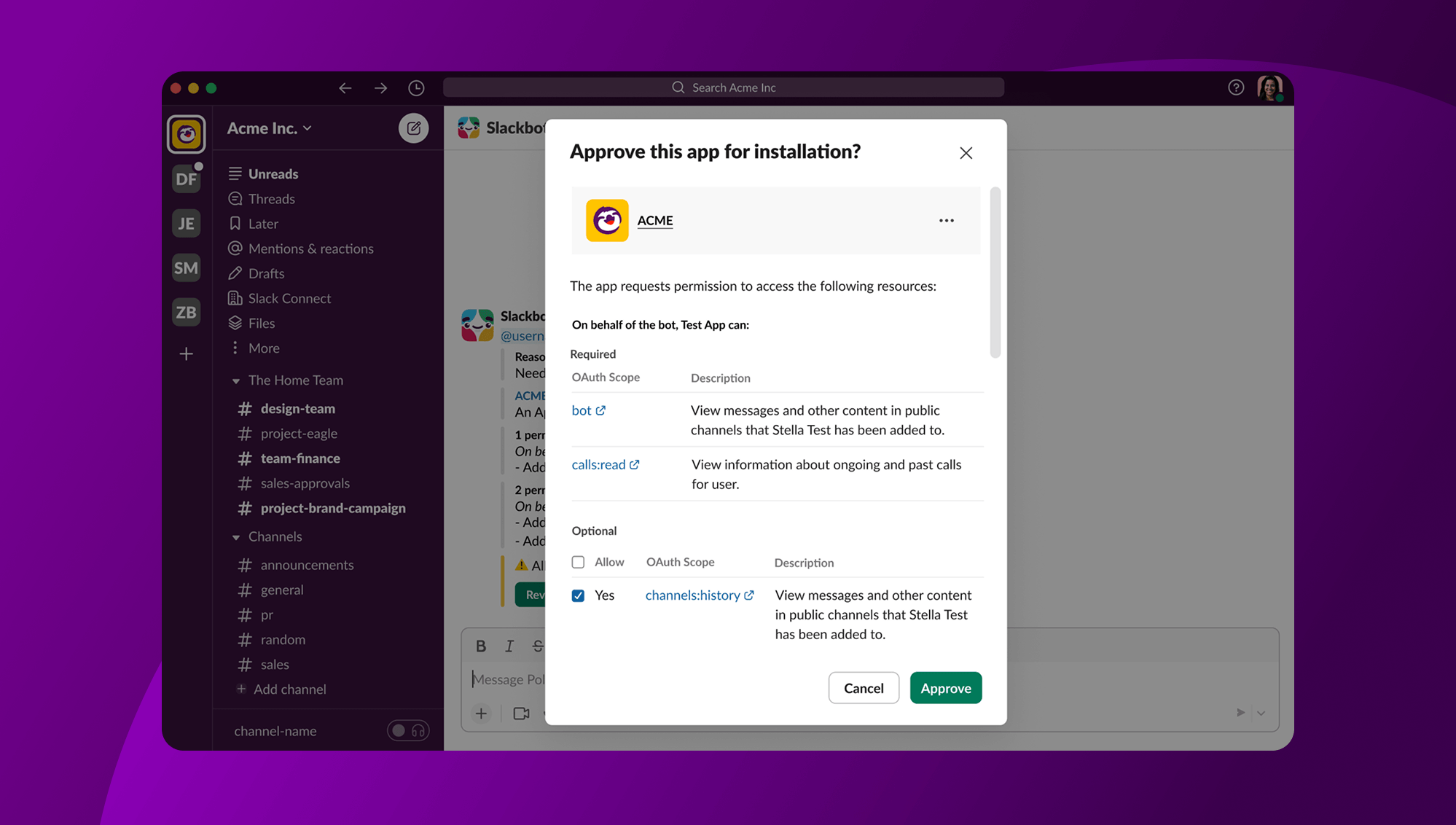This screenshot has width=1456, height=825.
Task: Open a new message draft with the compose icon
Action: tap(414, 128)
